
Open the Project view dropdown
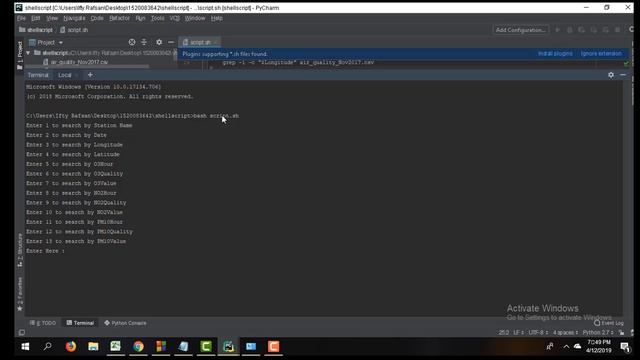pos(46,42)
